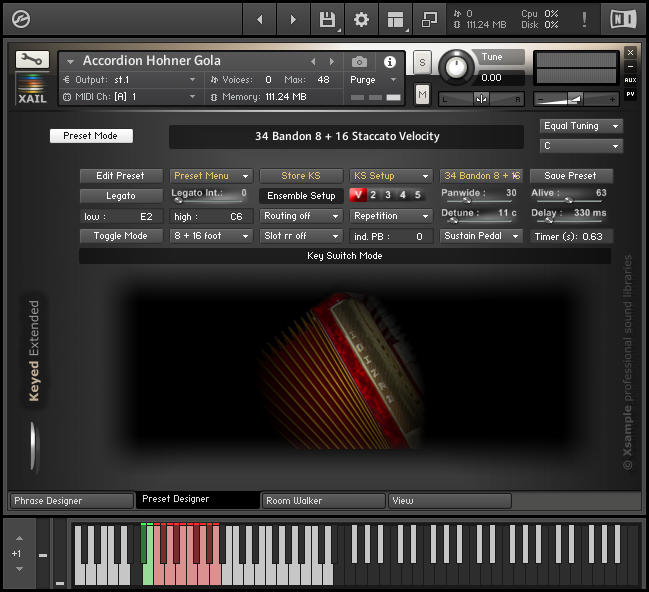649x592 pixels.
Task: Click the NI logo icon
Action: 623,19
